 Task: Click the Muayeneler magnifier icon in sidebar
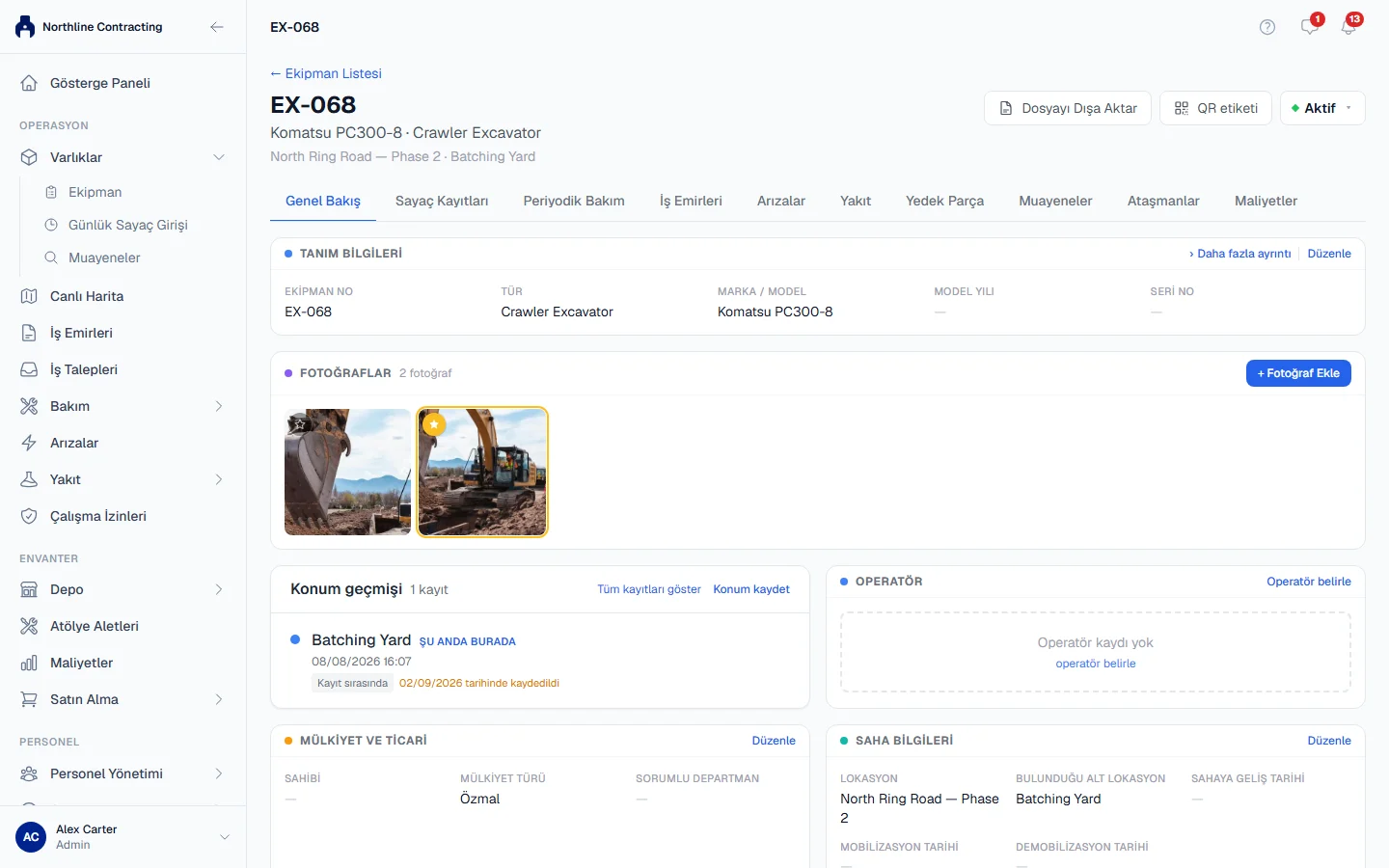51,258
